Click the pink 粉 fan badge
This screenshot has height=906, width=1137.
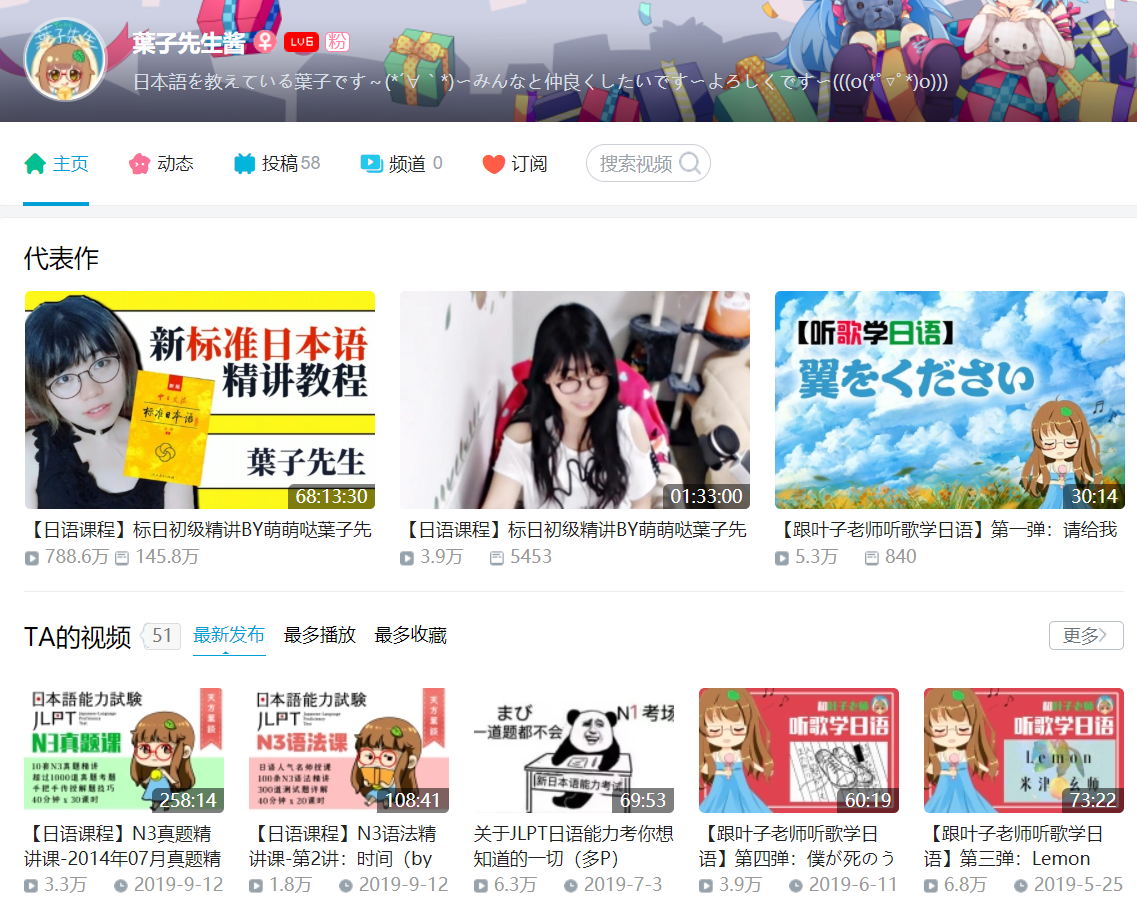(337, 42)
